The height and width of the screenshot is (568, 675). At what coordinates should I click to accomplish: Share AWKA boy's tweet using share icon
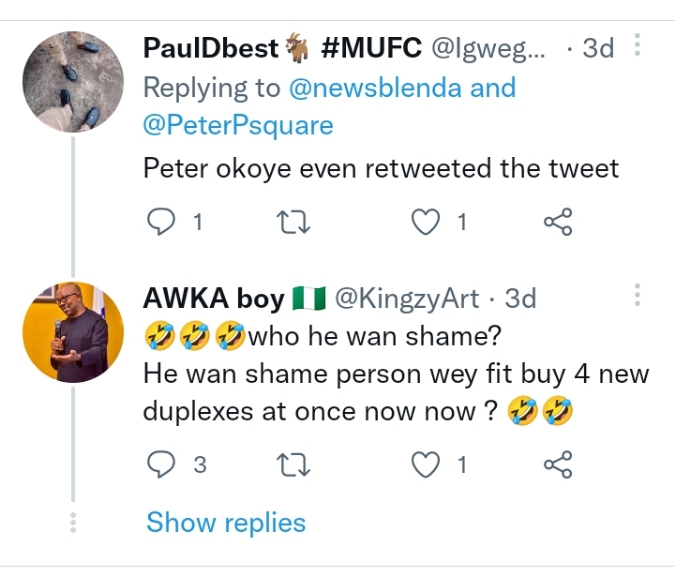(557, 463)
